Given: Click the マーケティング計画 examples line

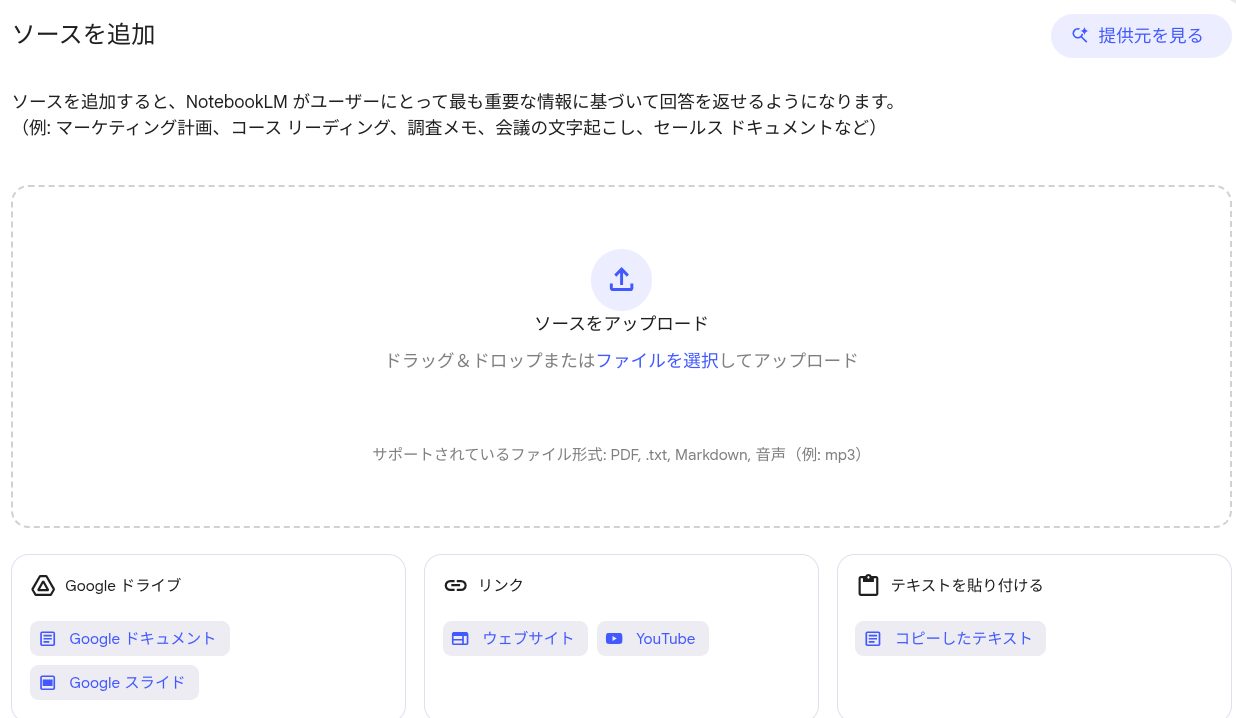Looking at the screenshot, I should [449, 128].
